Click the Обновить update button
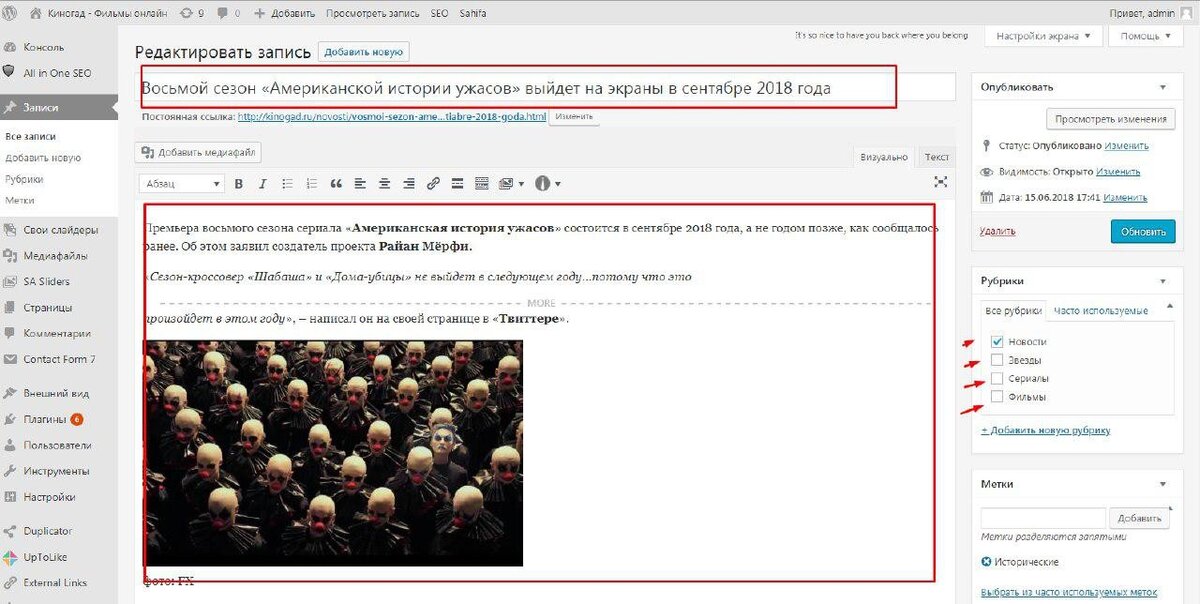 [1142, 232]
